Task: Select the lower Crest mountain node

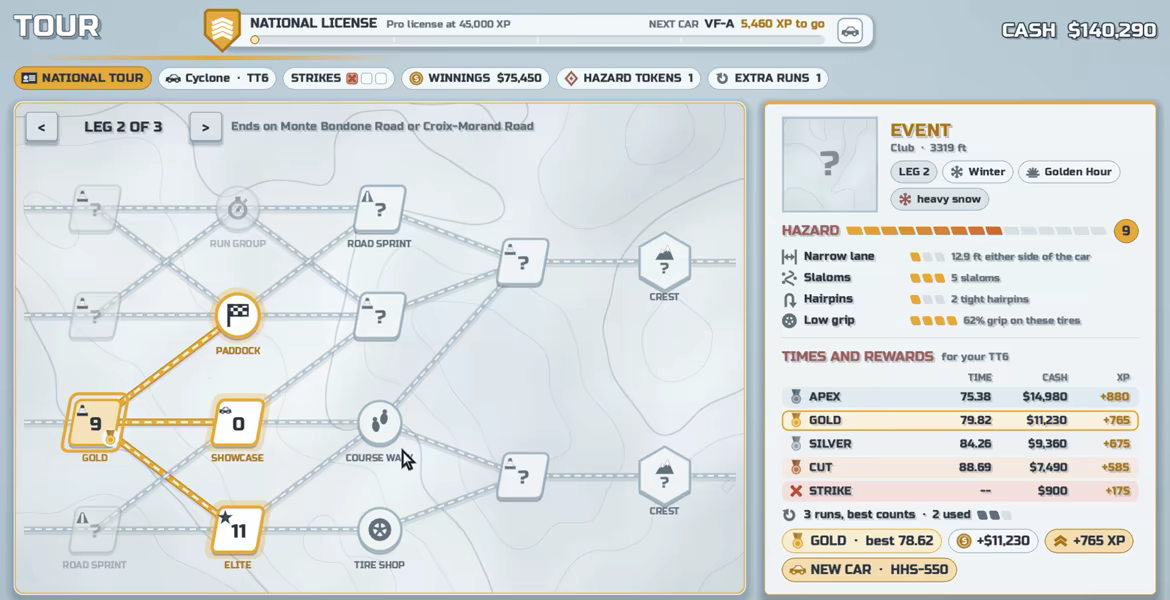Action: pyautogui.click(x=664, y=476)
